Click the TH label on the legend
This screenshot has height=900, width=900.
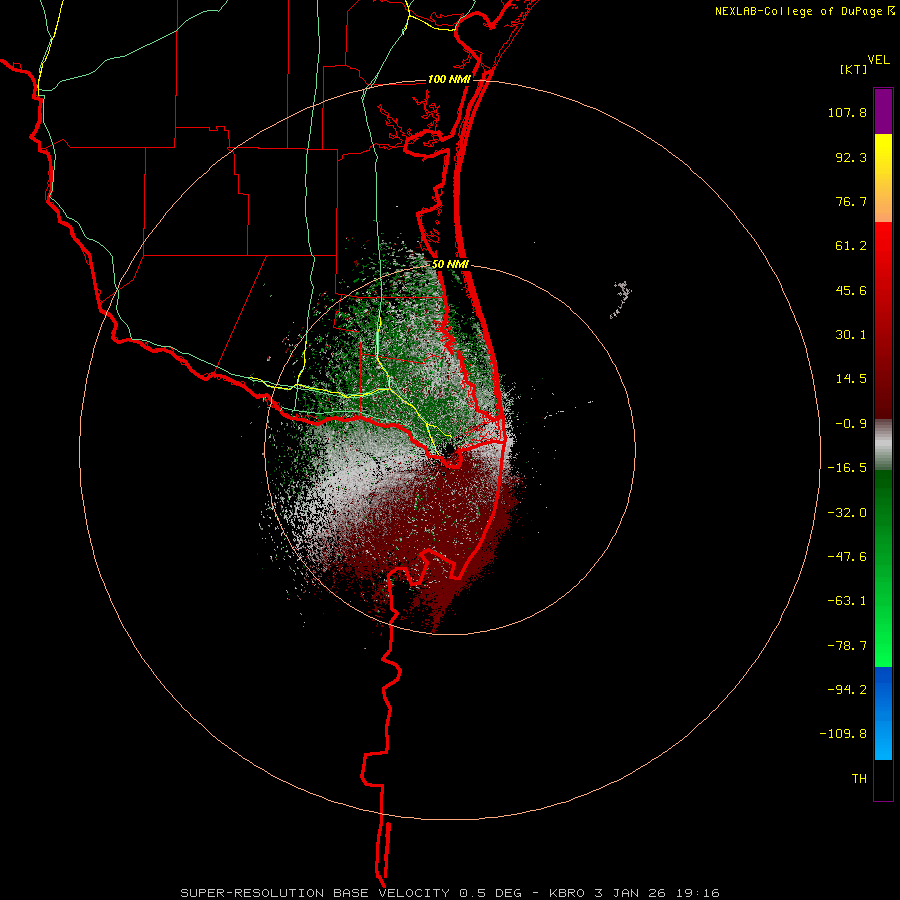[859, 779]
